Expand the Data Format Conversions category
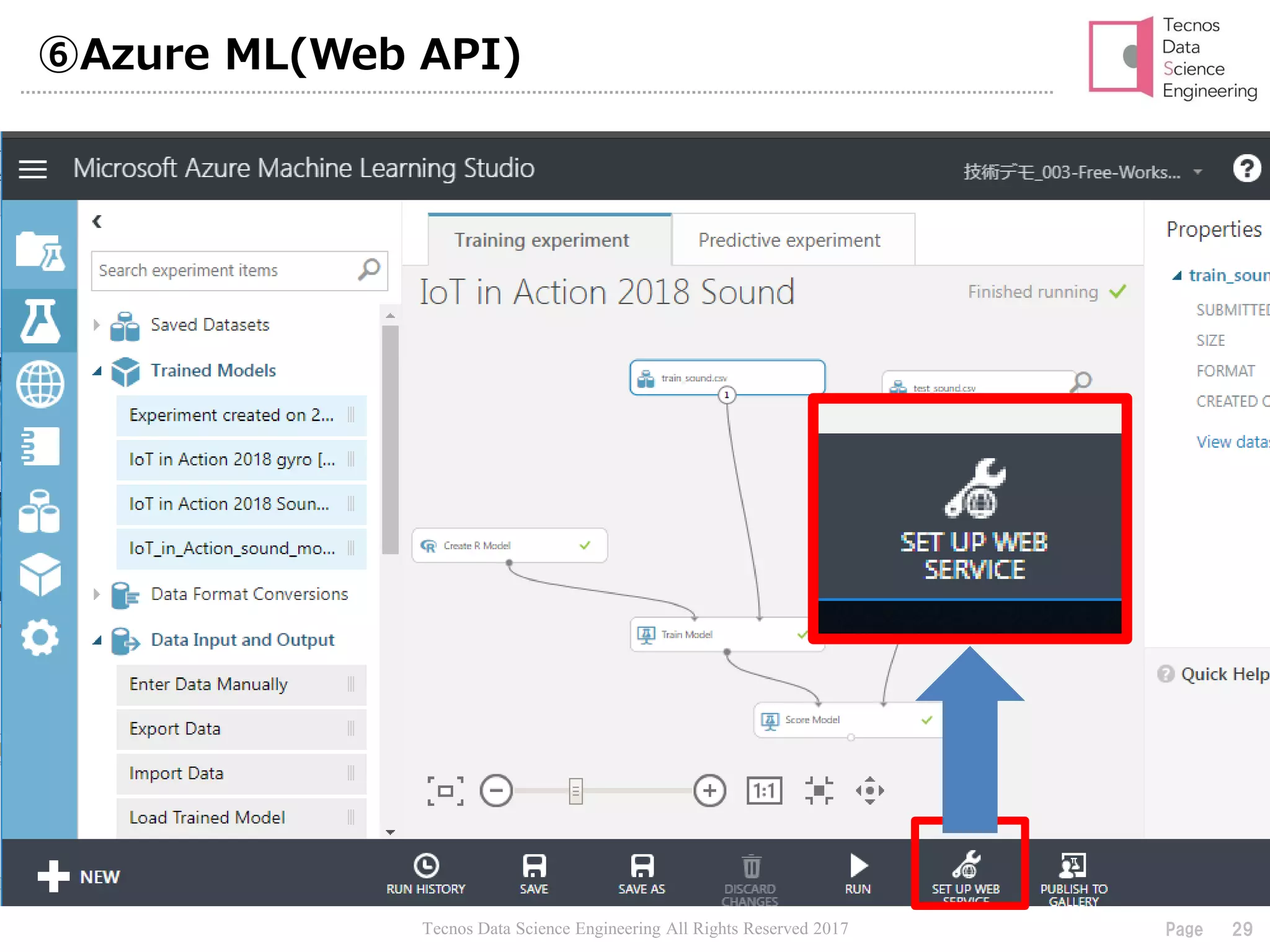The height and width of the screenshot is (952, 1270). click(x=96, y=594)
